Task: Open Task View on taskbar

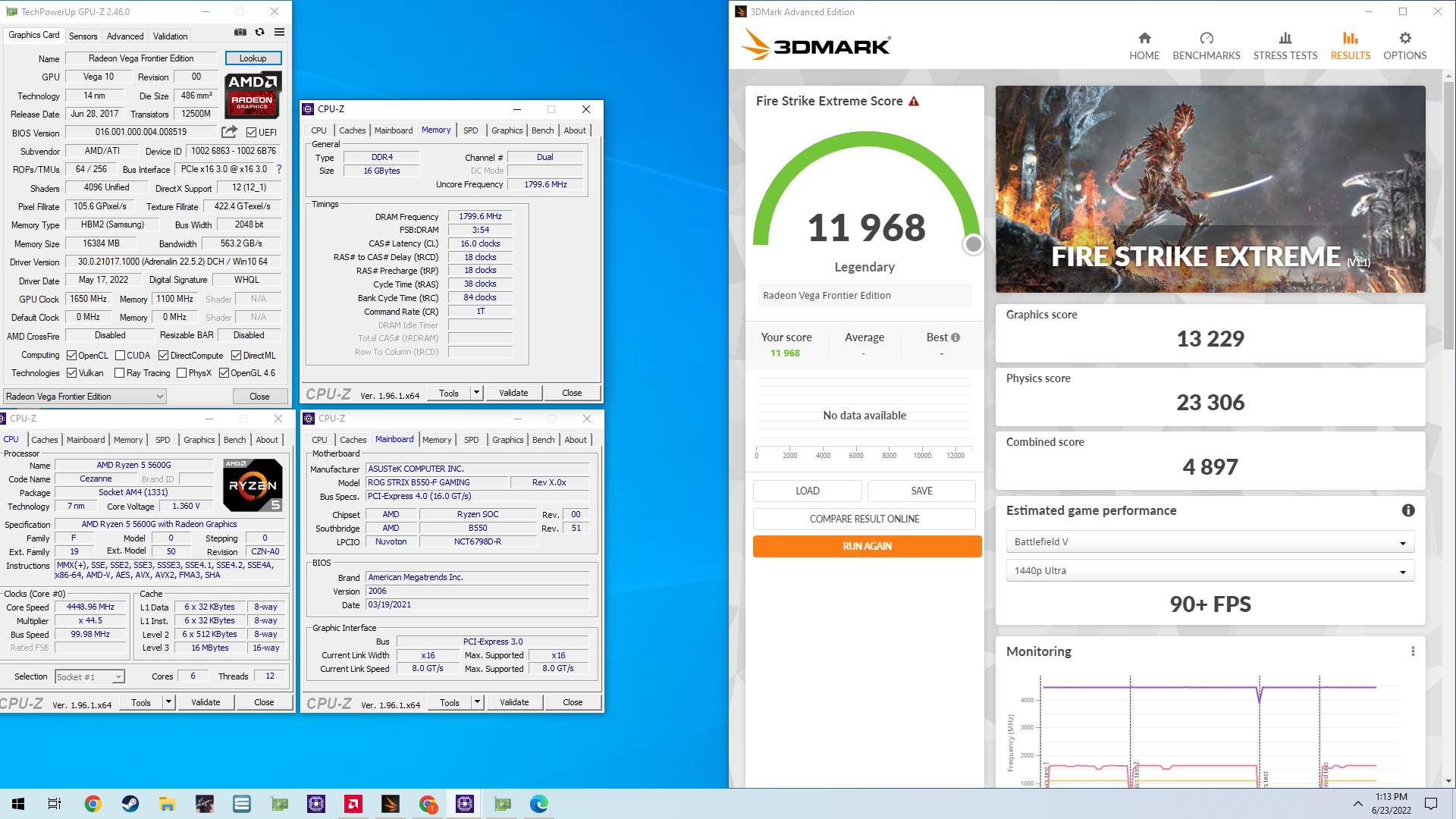Action: click(55, 804)
